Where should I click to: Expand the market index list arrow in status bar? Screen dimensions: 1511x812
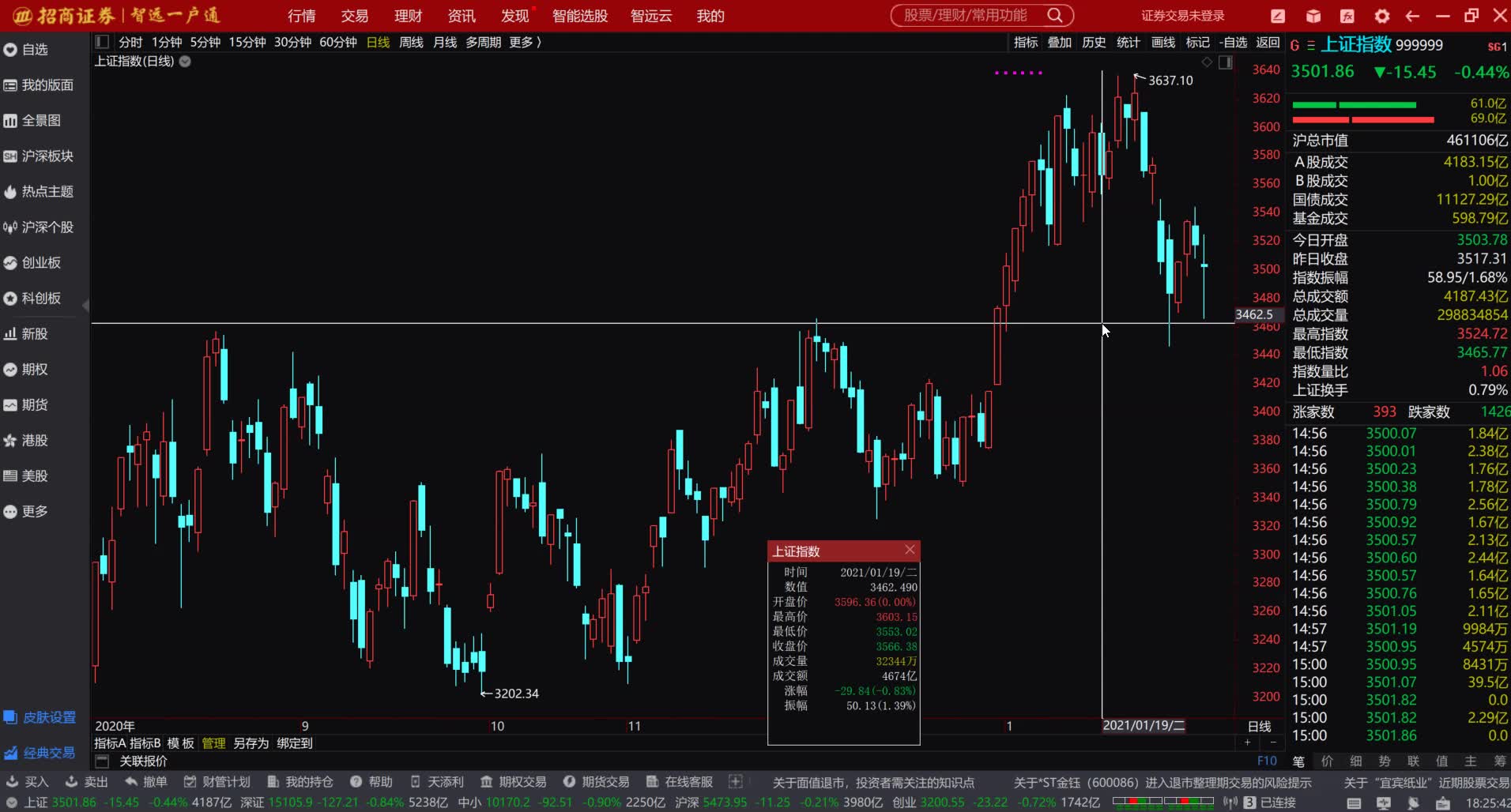tap(12, 803)
